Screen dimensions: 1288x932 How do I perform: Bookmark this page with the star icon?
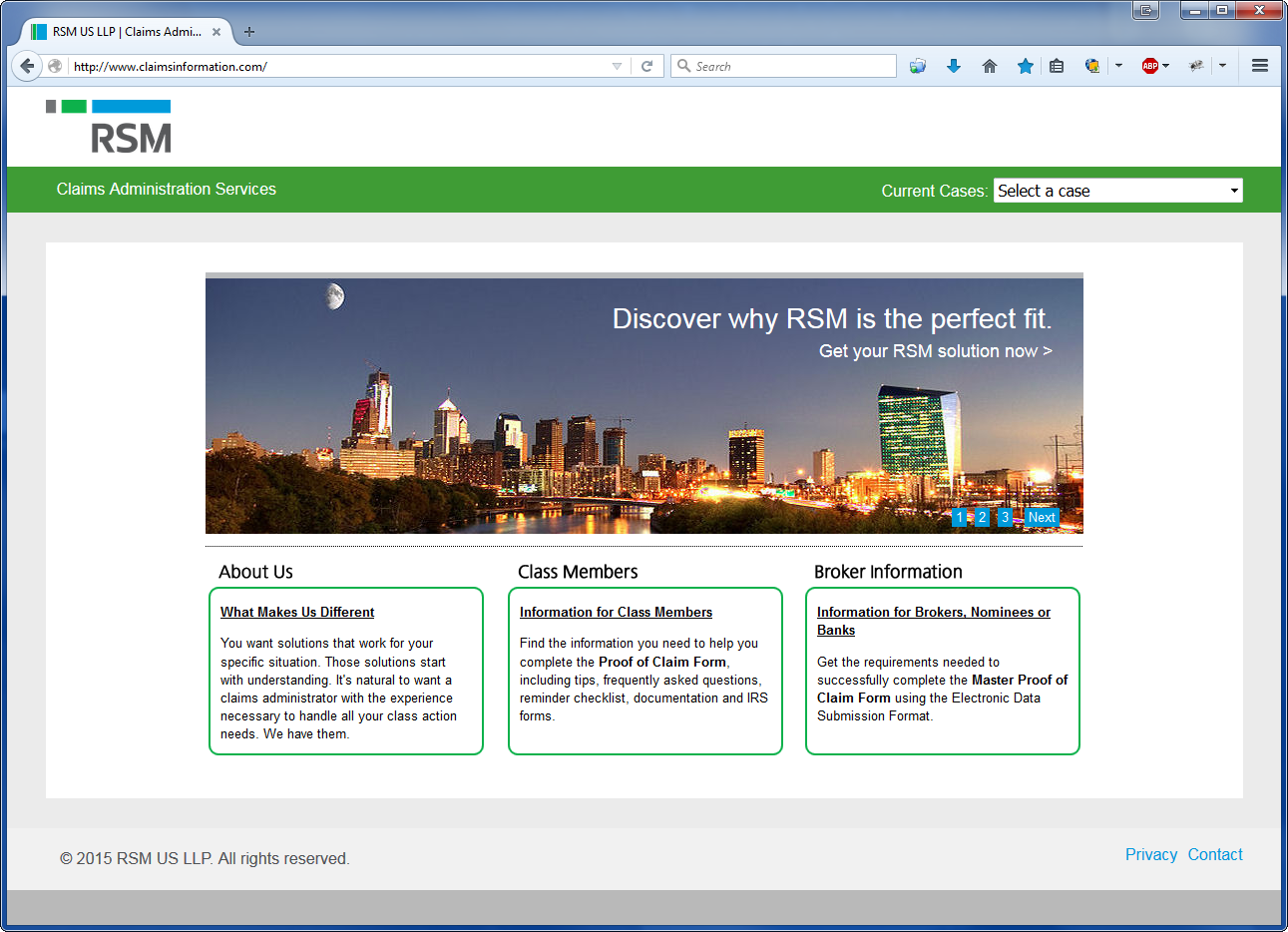tap(1025, 66)
